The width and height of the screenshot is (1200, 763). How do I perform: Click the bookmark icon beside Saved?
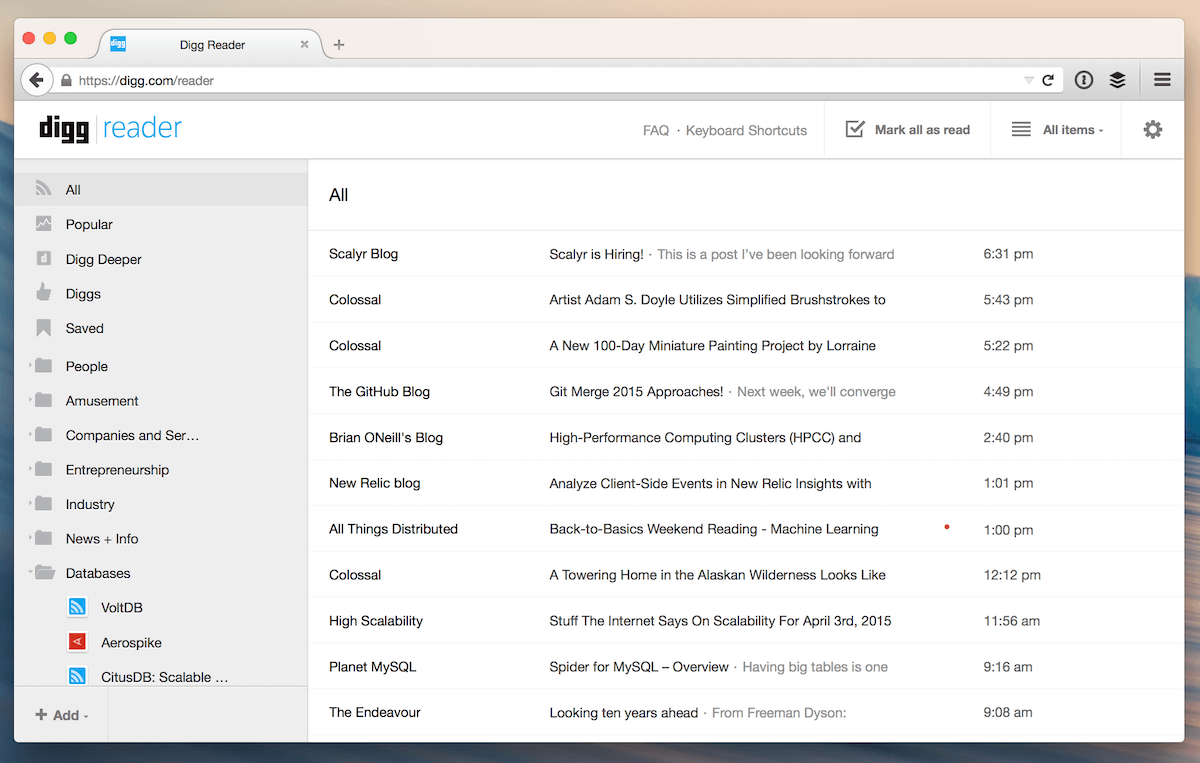[43, 328]
